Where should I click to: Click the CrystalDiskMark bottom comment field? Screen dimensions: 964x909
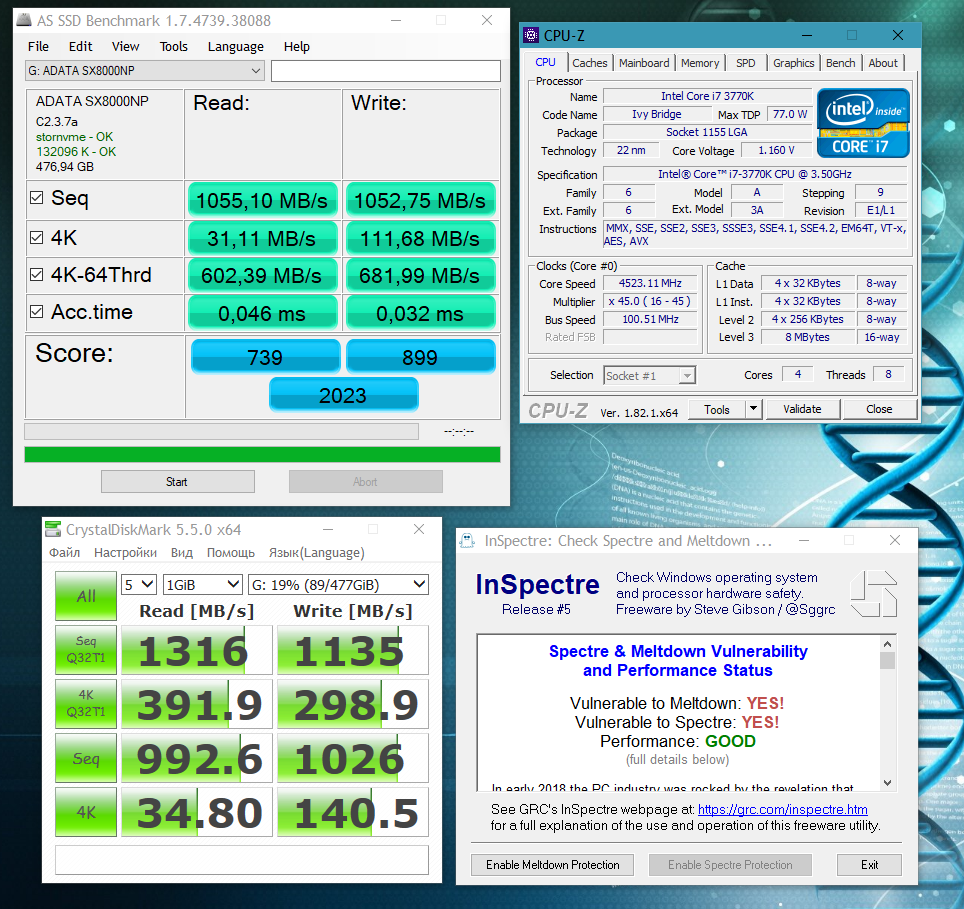pyautogui.click(x=242, y=860)
